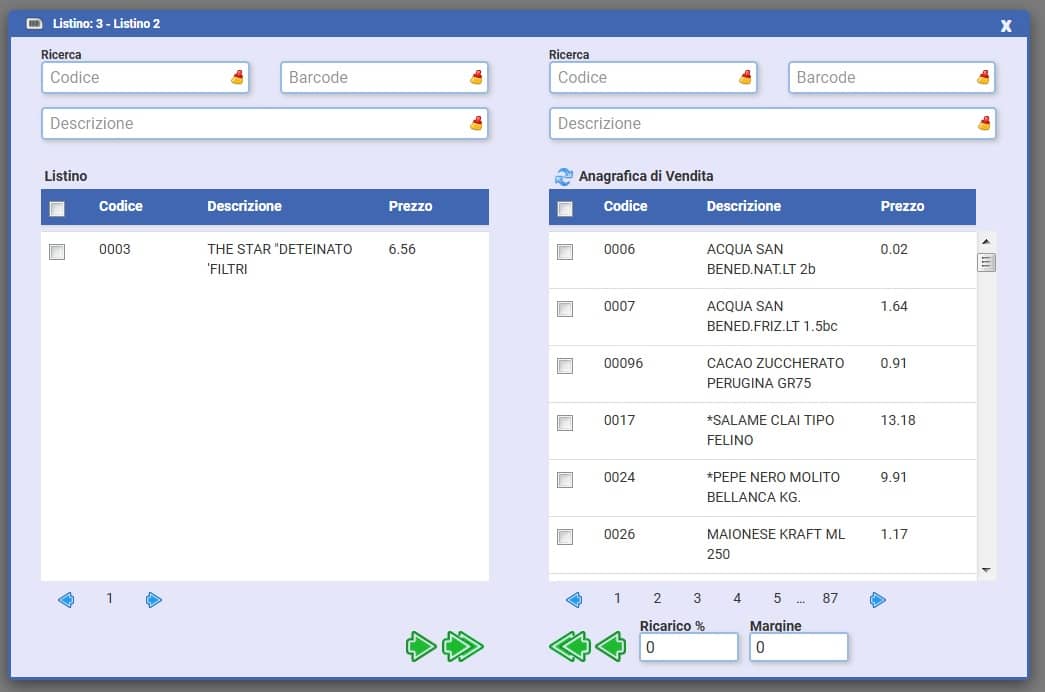Clear the left Codice search field

[237, 77]
